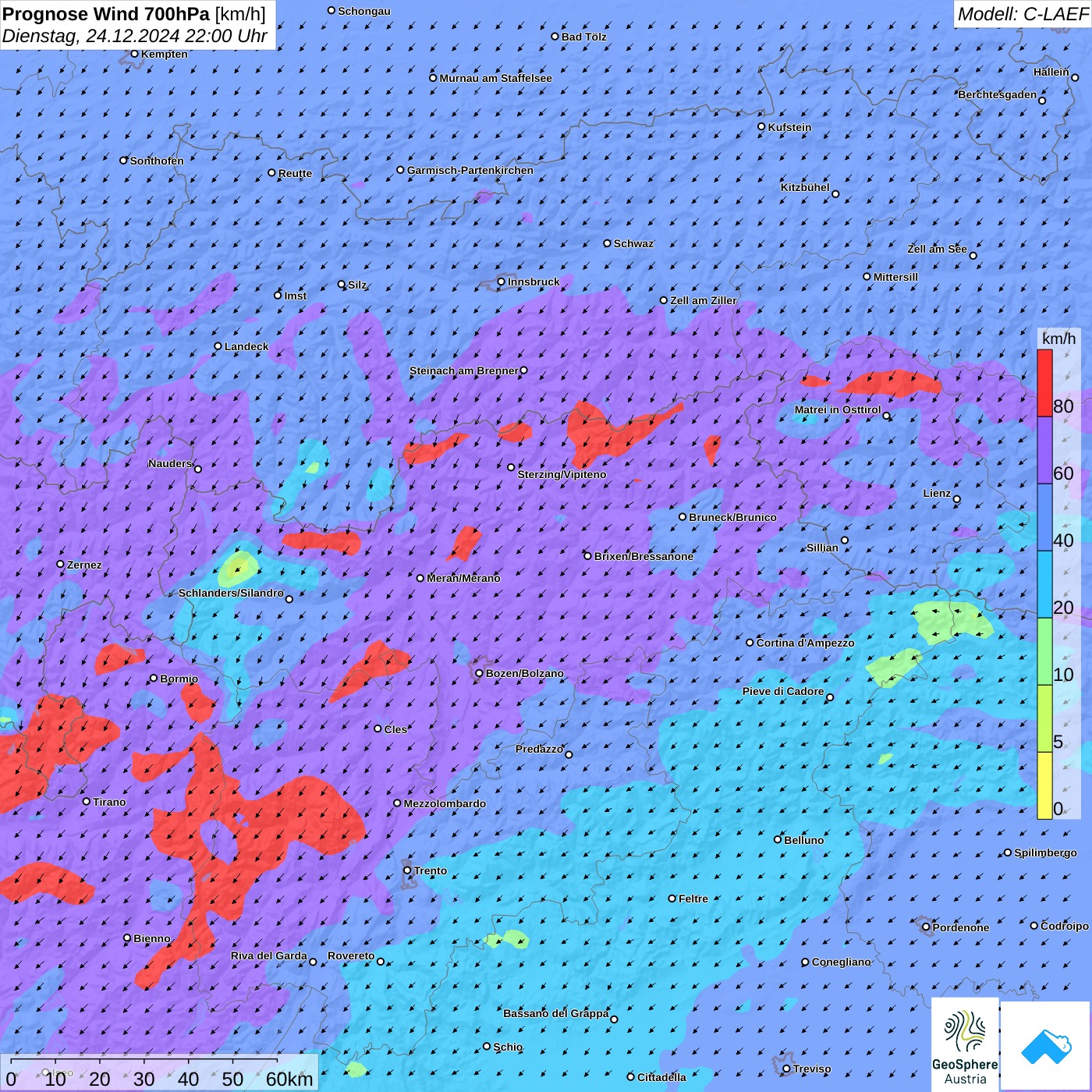The width and height of the screenshot is (1092, 1092).
Task: Click the "km/h" legend heading
Action: coord(1058,338)
